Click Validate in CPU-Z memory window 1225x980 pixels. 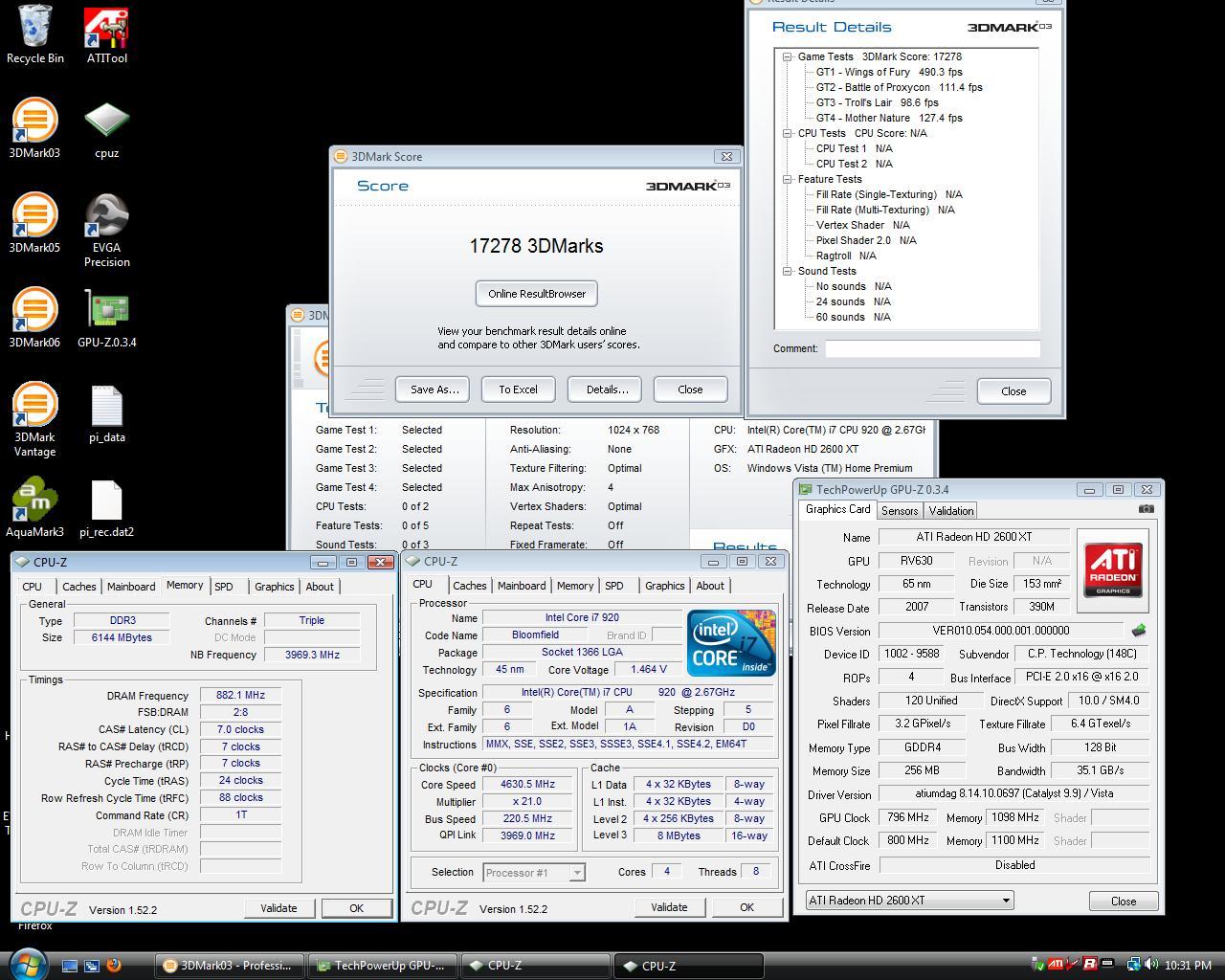pyautogui.click(x=278, y=908)
